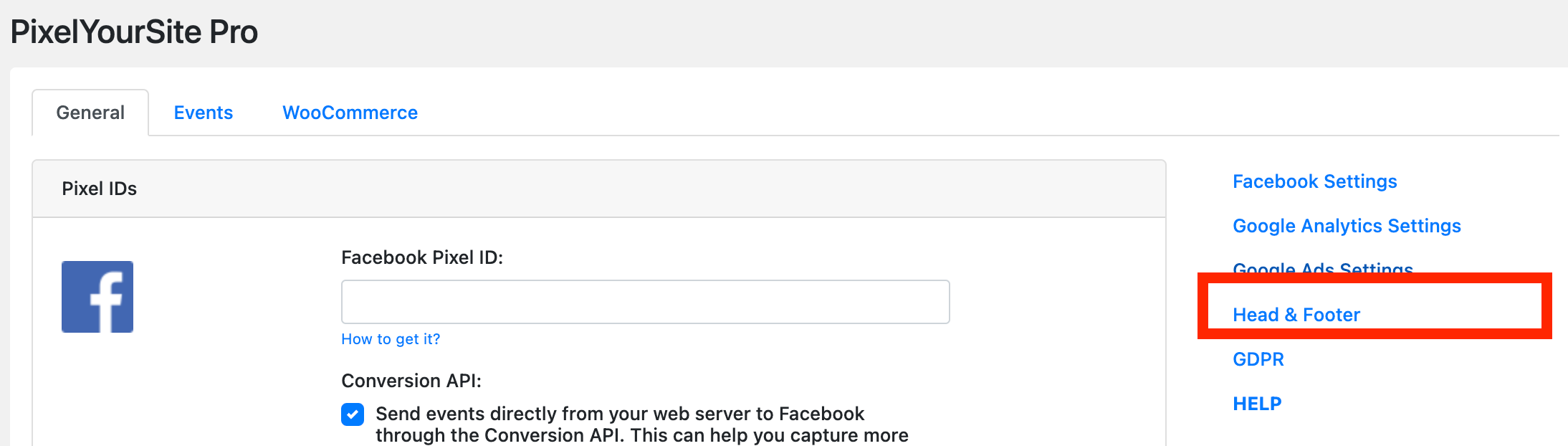Focus the Facebook Pixel ID input field
This screenshot has width=1568, height=446.
646,302
